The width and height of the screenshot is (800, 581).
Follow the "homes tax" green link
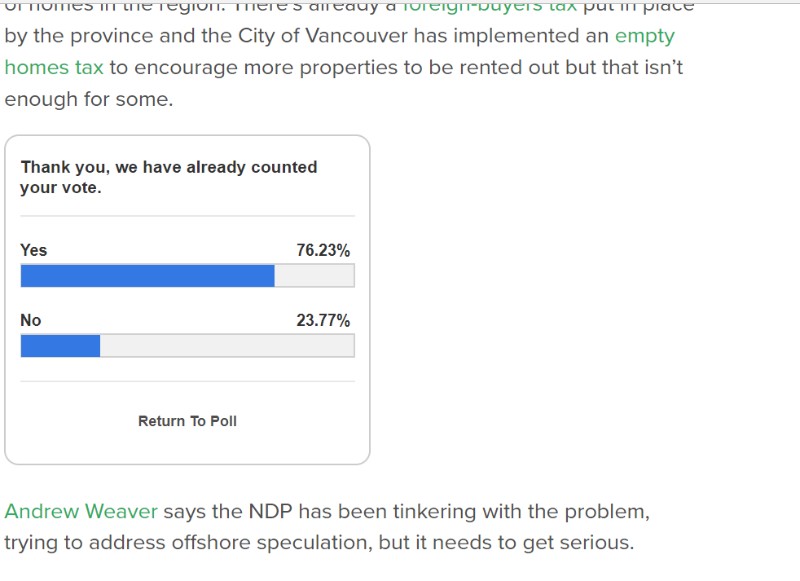[54, 67]
